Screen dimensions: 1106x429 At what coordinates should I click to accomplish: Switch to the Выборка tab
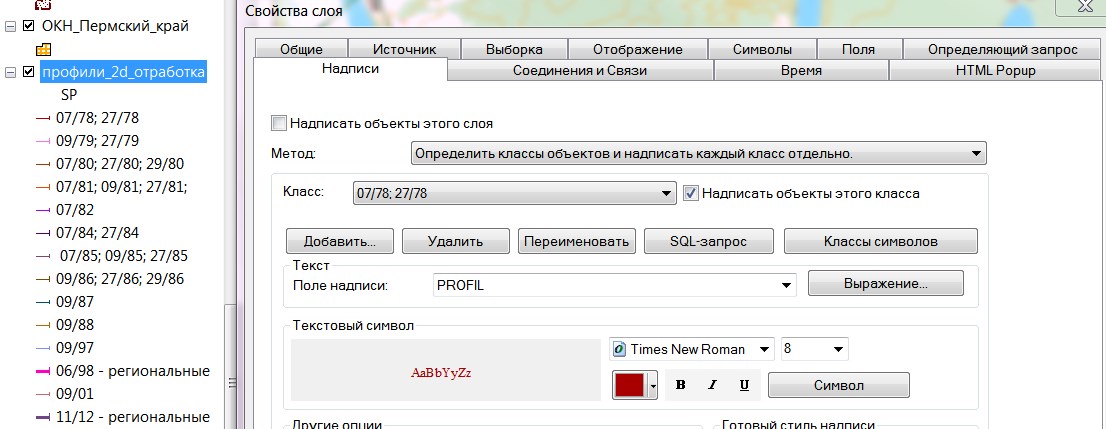point(514,49)
